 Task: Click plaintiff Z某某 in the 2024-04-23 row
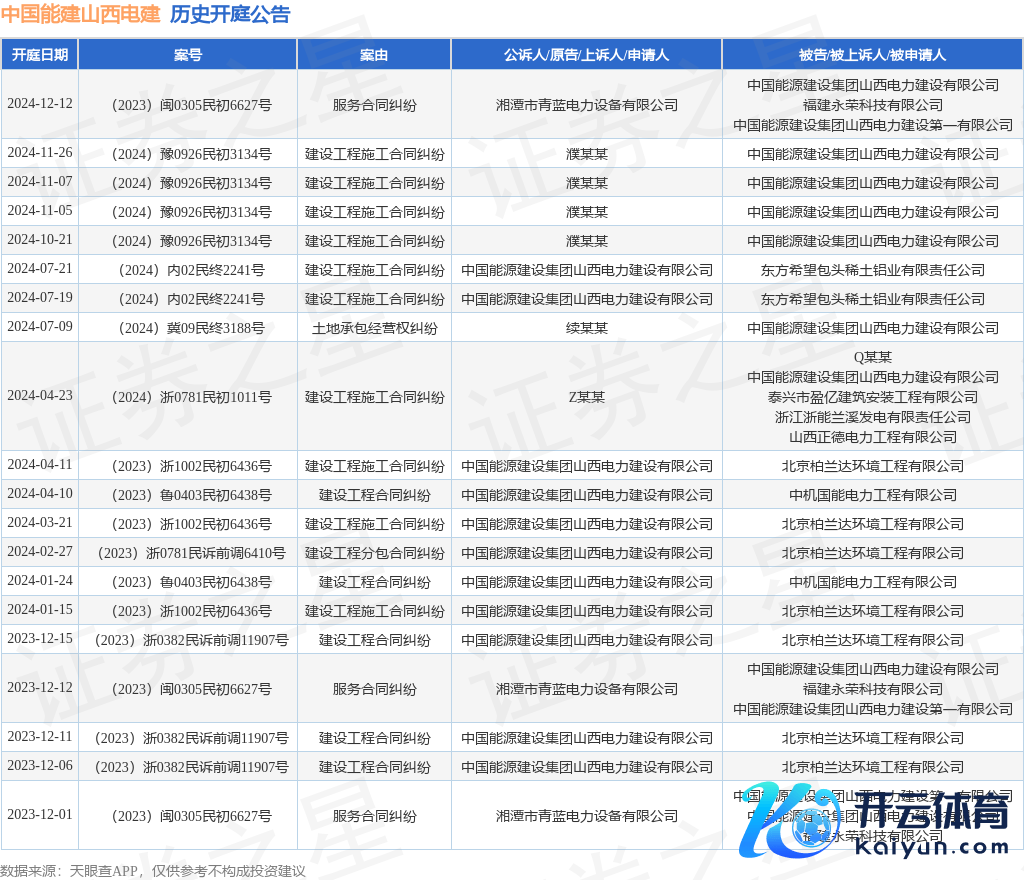pyautogui.click(x=586, y=397)
